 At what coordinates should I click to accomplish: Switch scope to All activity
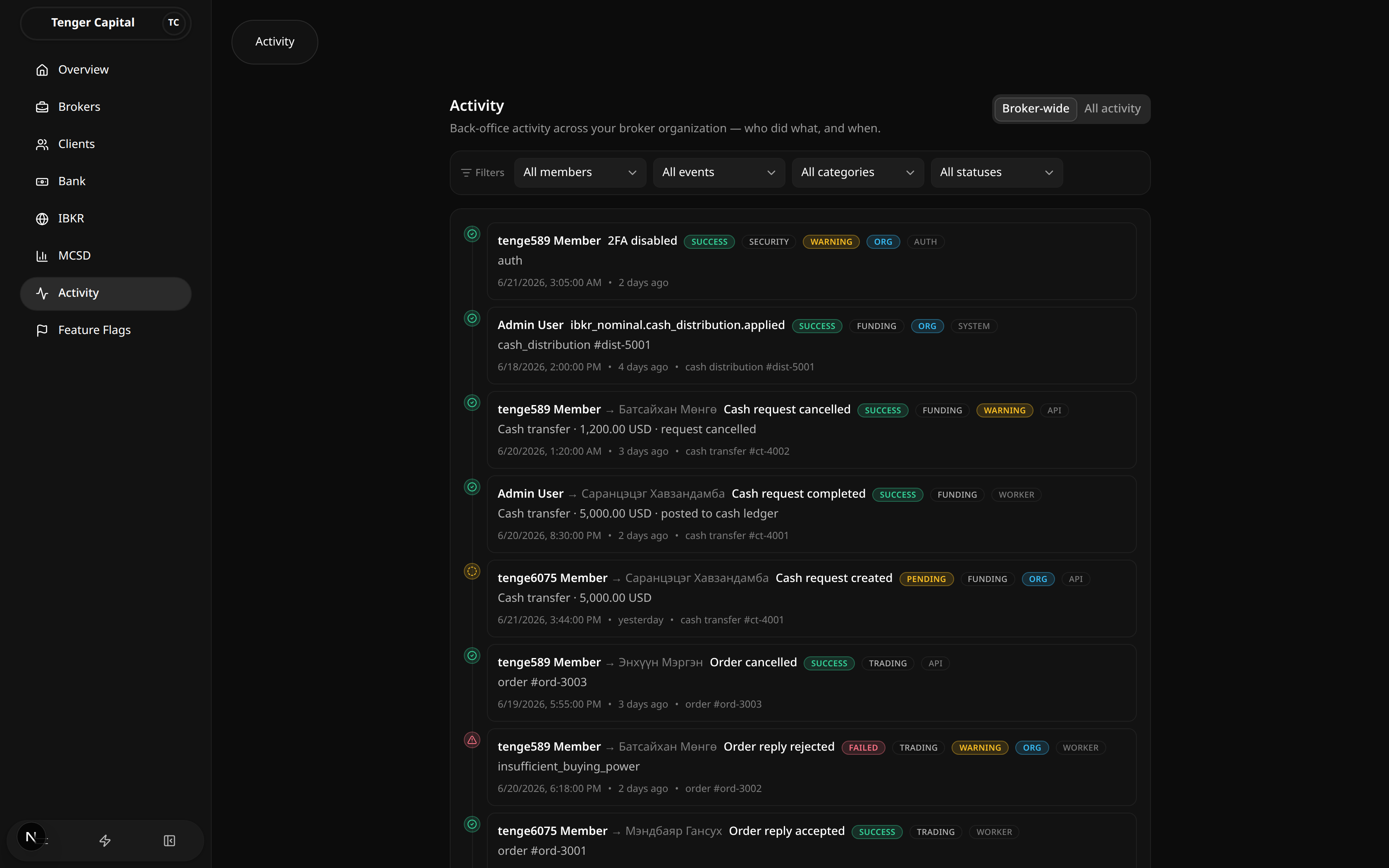click(x=1112, y=108)
